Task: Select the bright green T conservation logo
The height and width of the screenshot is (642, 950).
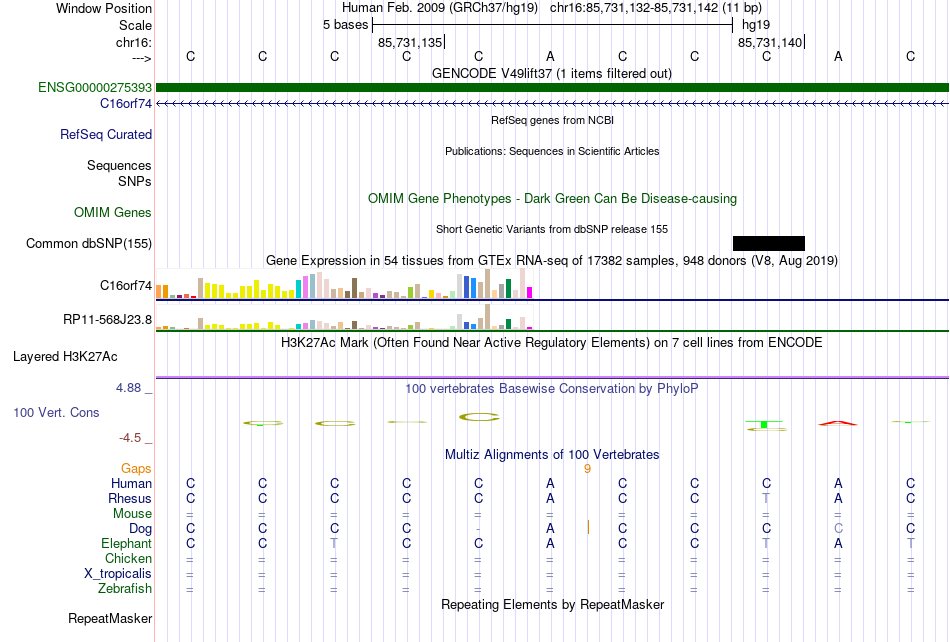Action: pyautogui.click(x=765, y=423)
